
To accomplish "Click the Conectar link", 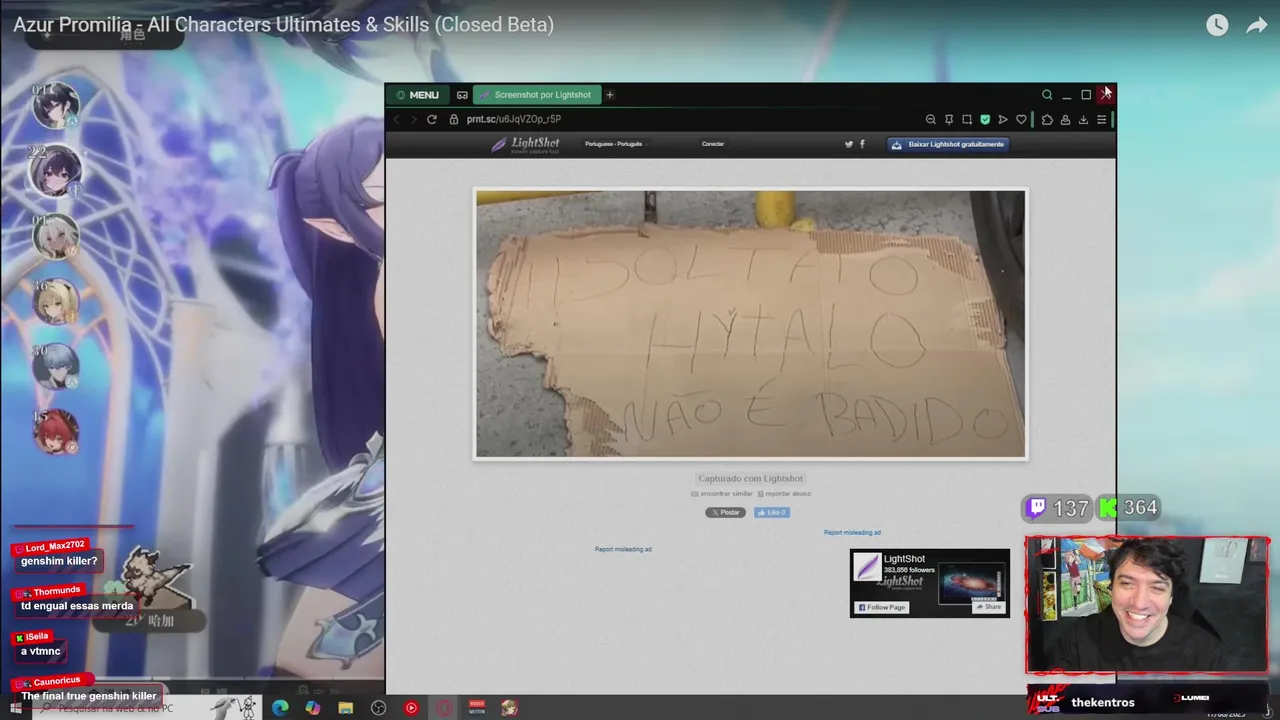I will click(x=713, y=144).
